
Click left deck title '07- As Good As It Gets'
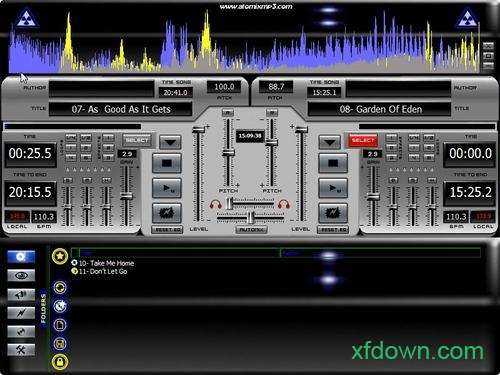[121, 109]
